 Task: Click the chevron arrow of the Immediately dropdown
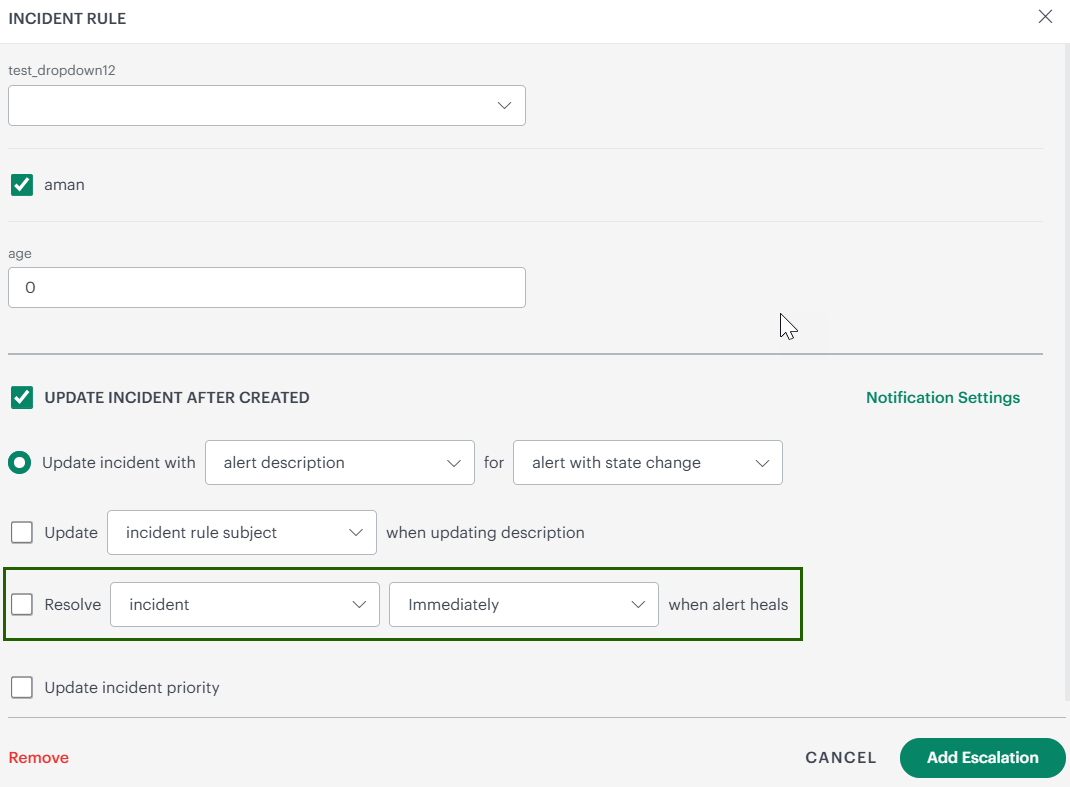(638, 604)
